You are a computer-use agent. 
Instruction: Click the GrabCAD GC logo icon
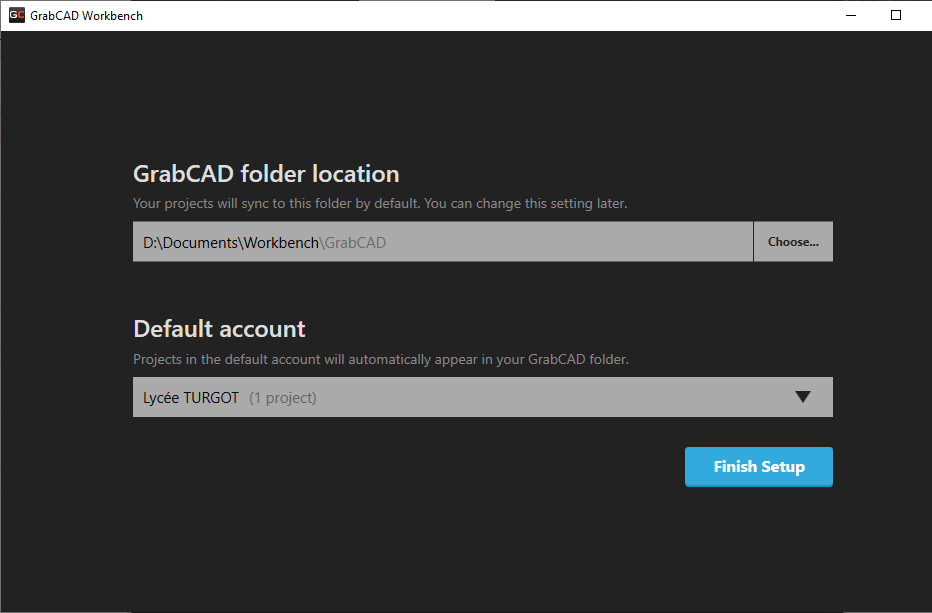click(x=17, y=15)
